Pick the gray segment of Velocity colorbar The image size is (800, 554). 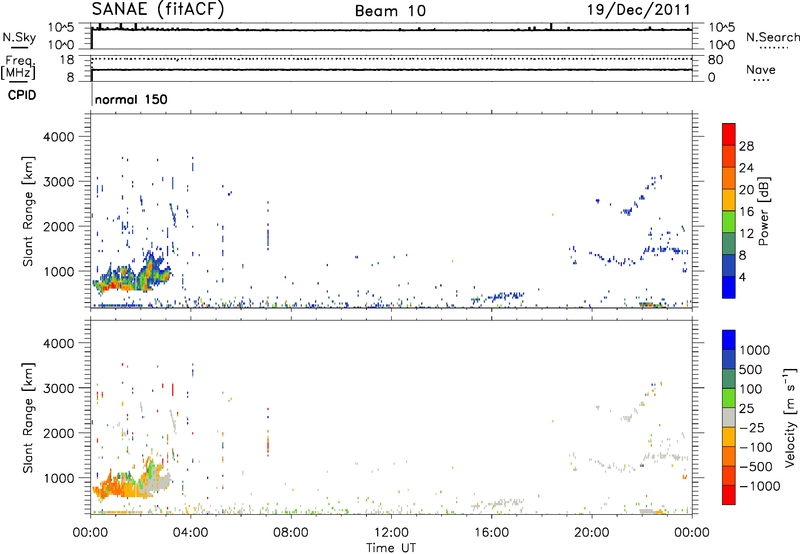(729, 417)
